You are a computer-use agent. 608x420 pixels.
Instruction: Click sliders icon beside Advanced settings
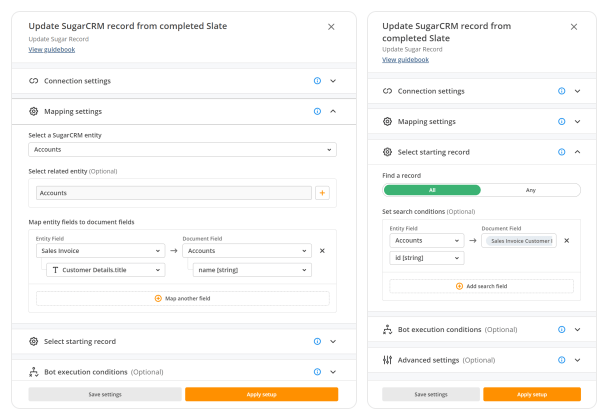pyautogui.click(x=387, y=360)
